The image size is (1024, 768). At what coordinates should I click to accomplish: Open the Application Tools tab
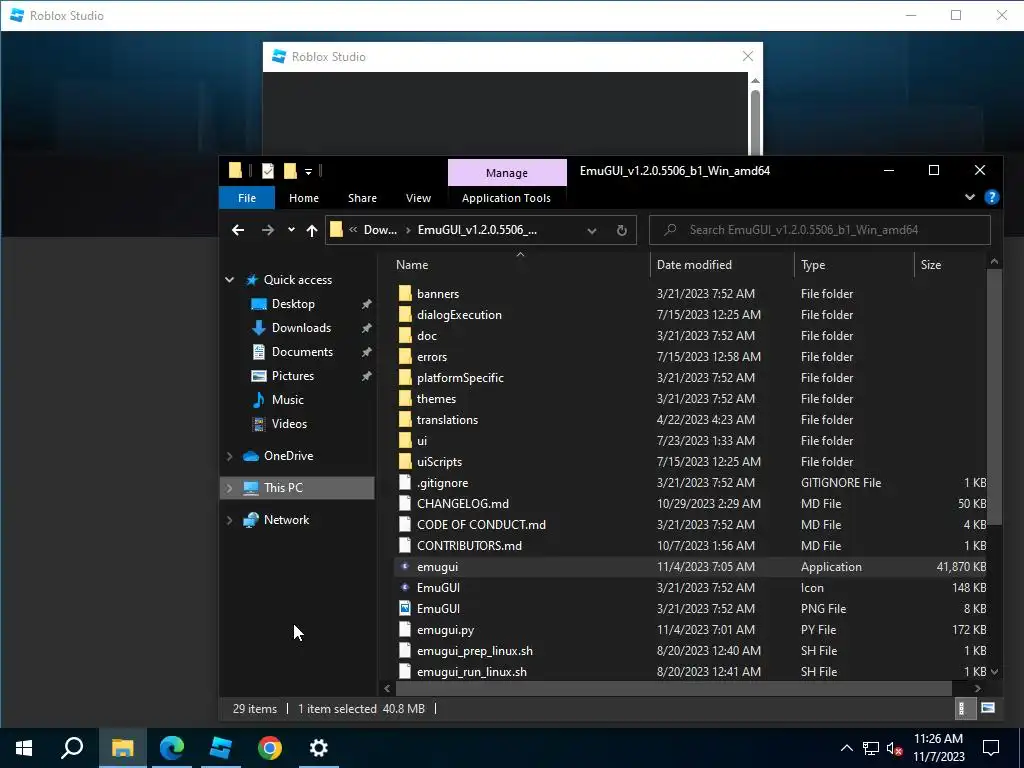point(506,198)
